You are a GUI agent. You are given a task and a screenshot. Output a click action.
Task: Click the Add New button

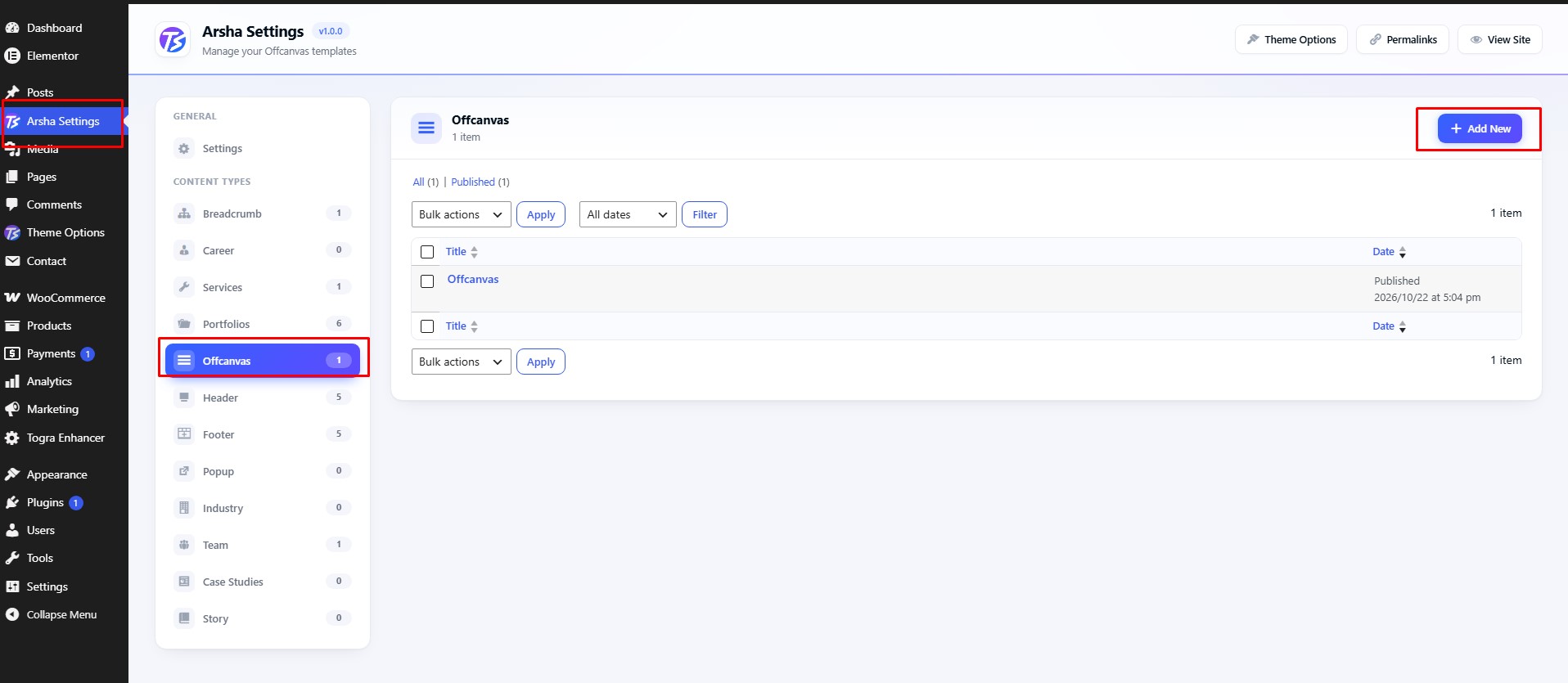click(x=1480, y=128)
